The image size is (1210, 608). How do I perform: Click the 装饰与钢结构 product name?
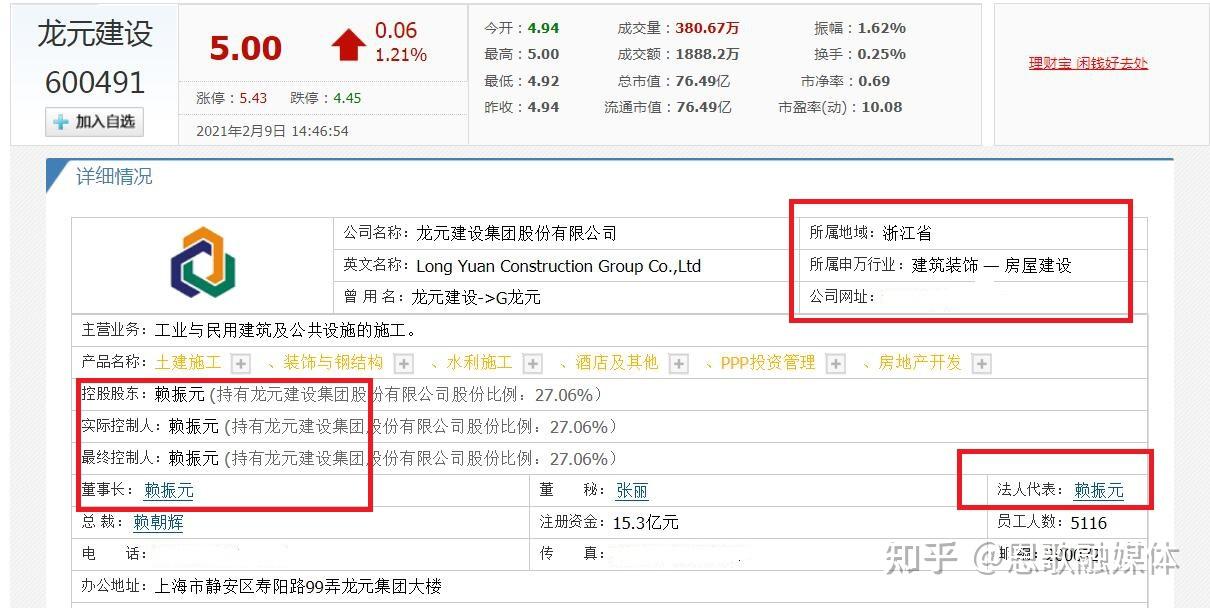pos(333,362)
